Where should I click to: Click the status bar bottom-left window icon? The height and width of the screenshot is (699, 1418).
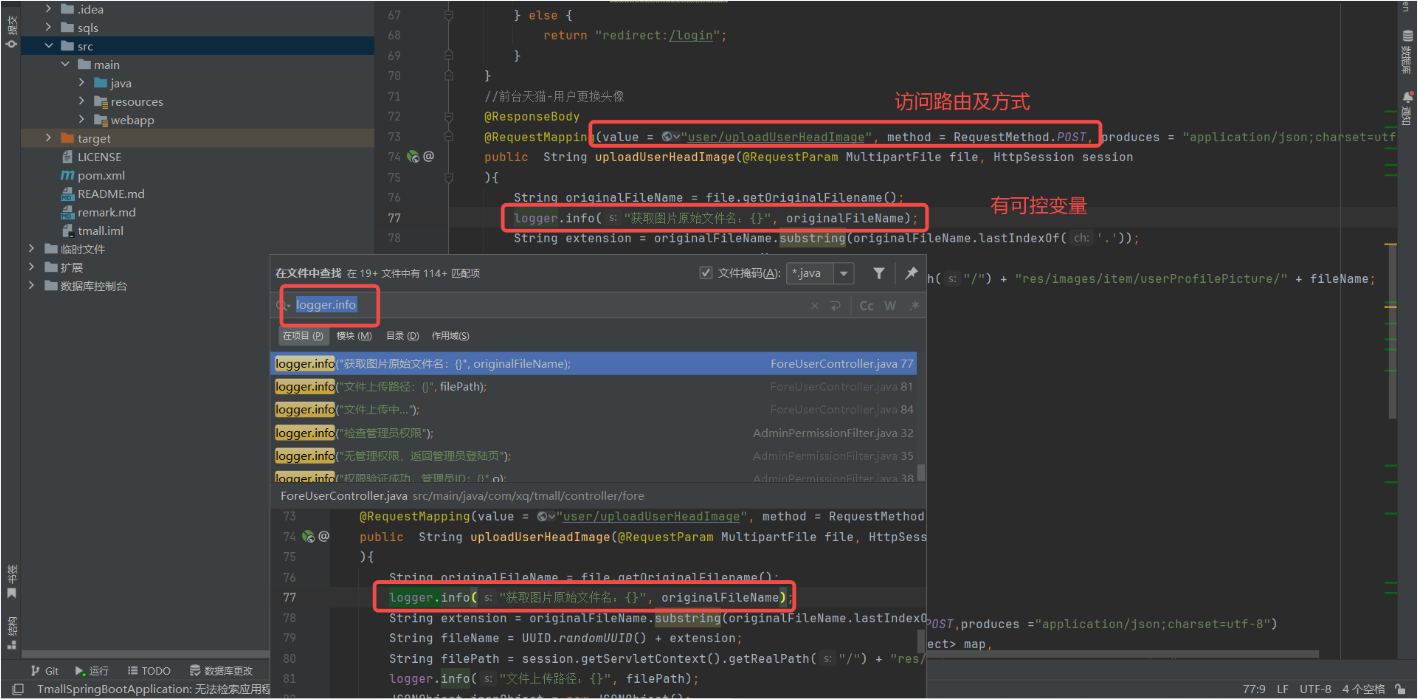(x=17, y=689)
